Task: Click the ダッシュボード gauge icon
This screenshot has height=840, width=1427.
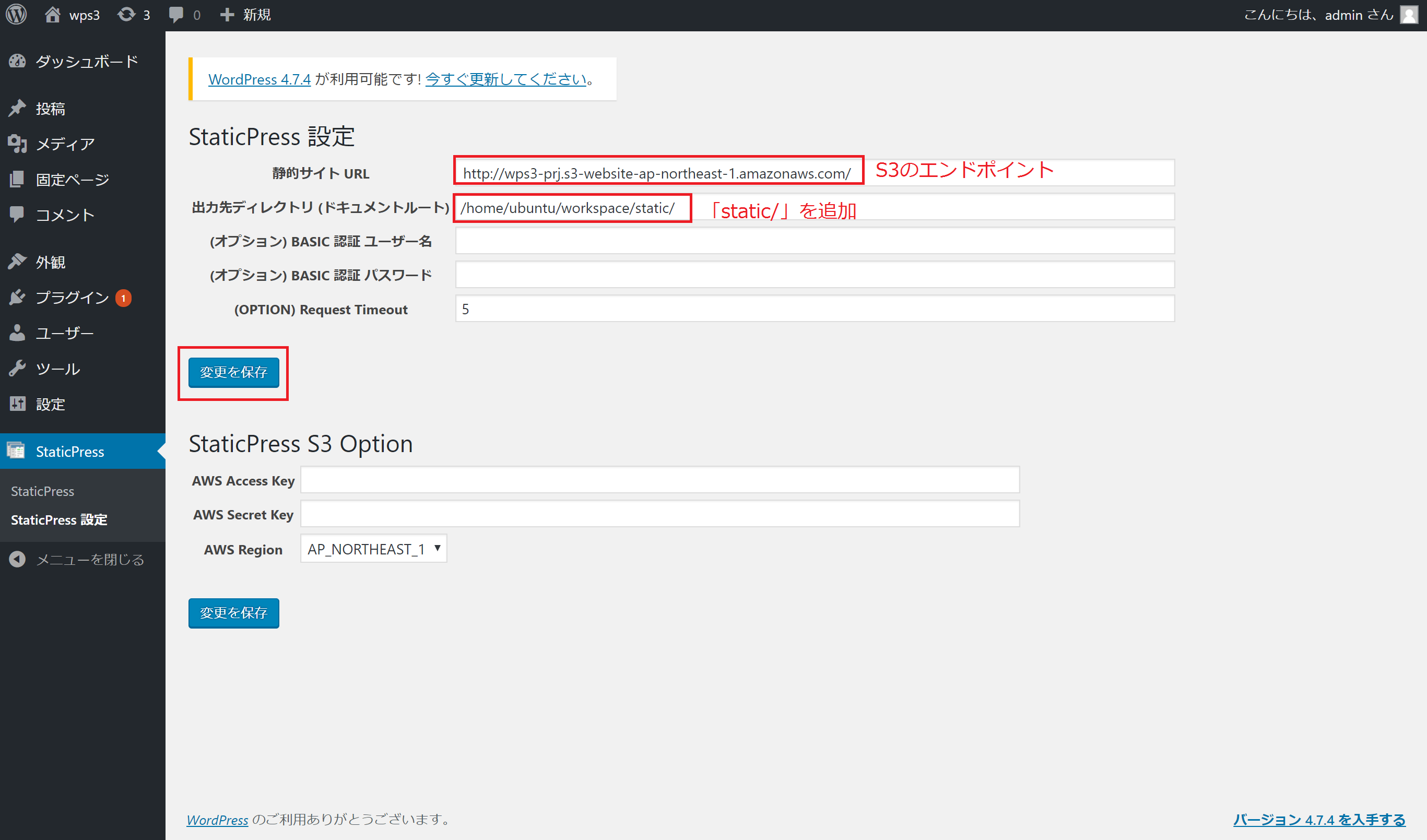Action: [18, 61]
